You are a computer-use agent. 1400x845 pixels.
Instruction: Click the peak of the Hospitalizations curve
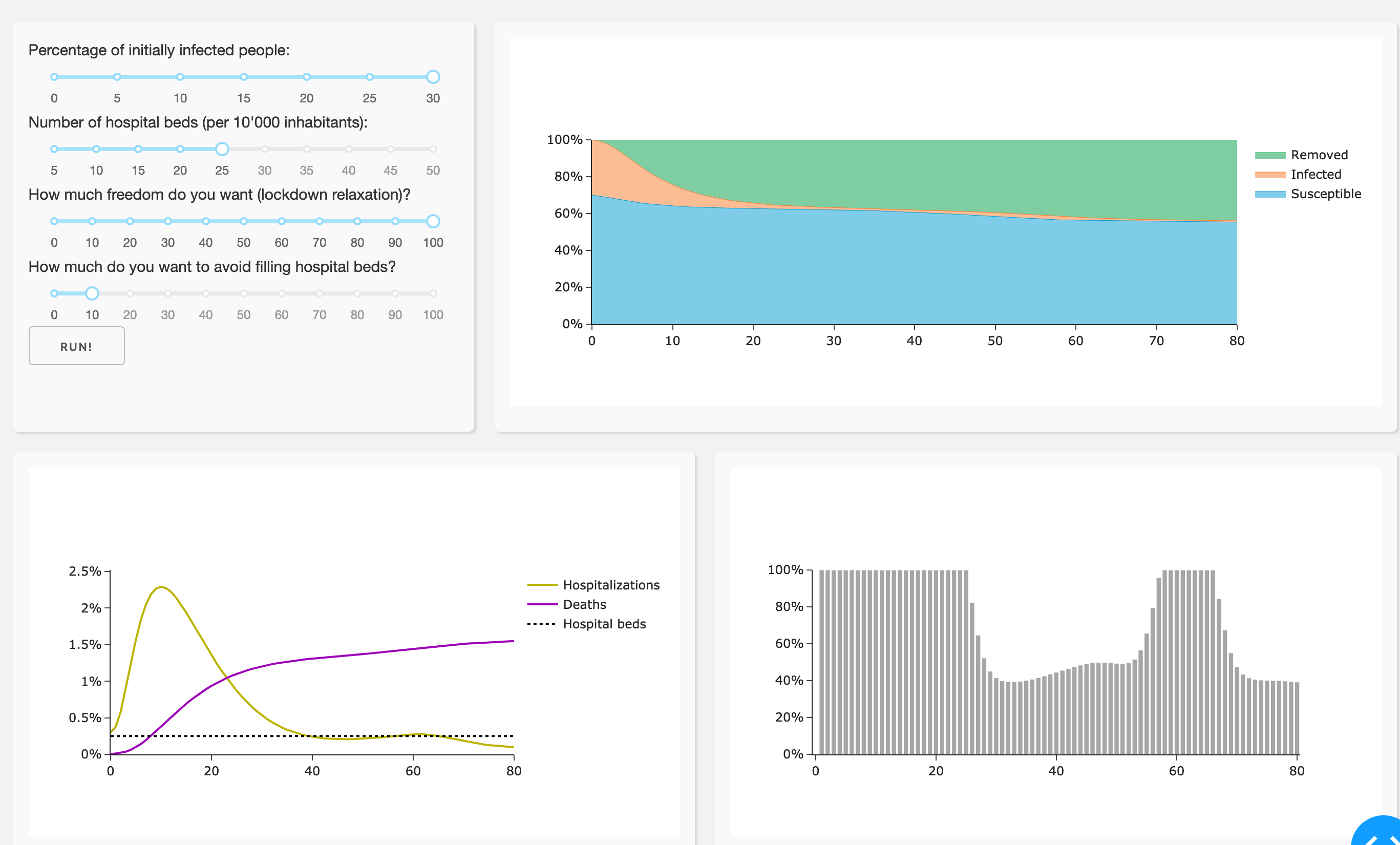click(x=161, y=587)
